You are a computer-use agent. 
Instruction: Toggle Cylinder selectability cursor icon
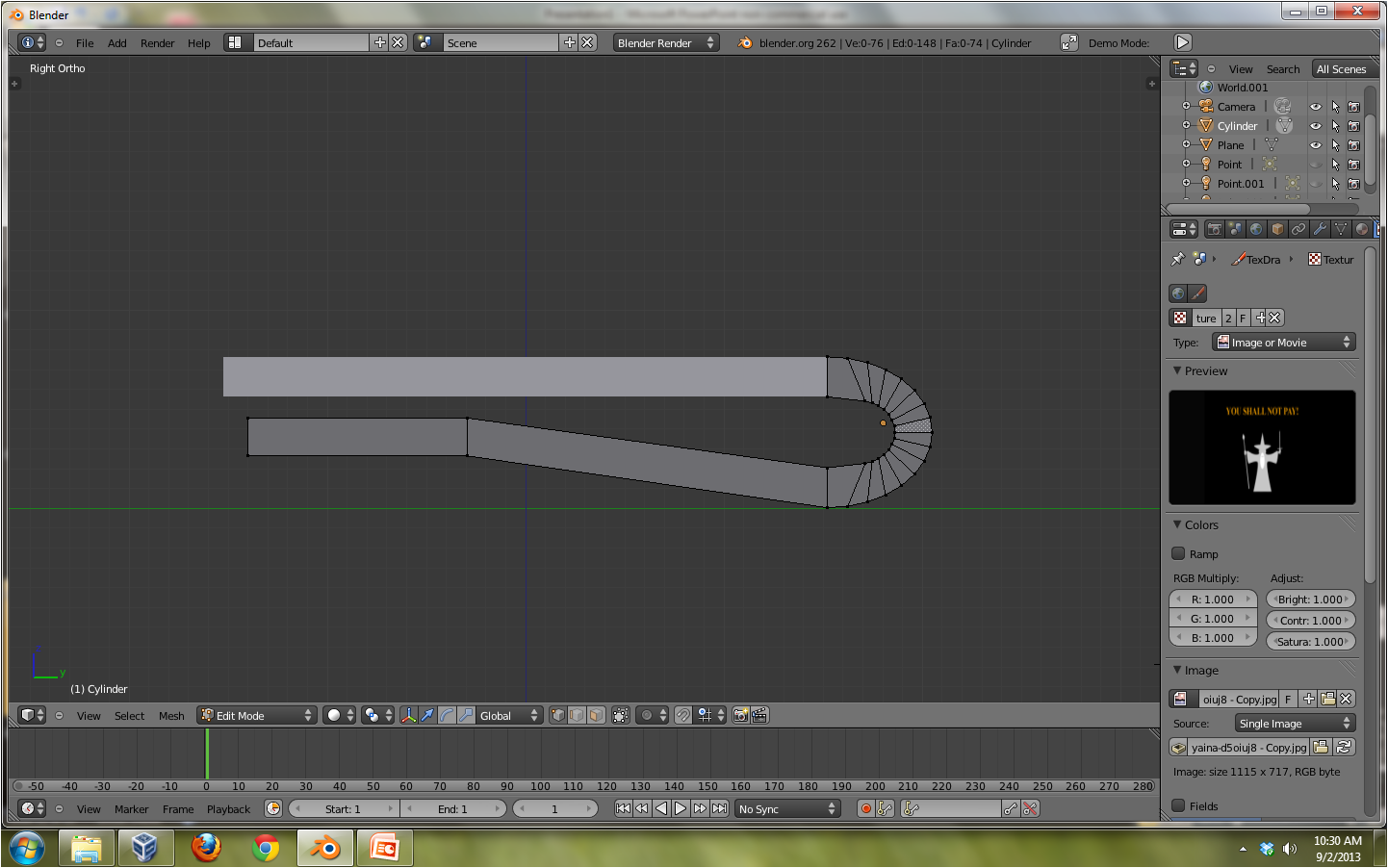click(1335, 126)
